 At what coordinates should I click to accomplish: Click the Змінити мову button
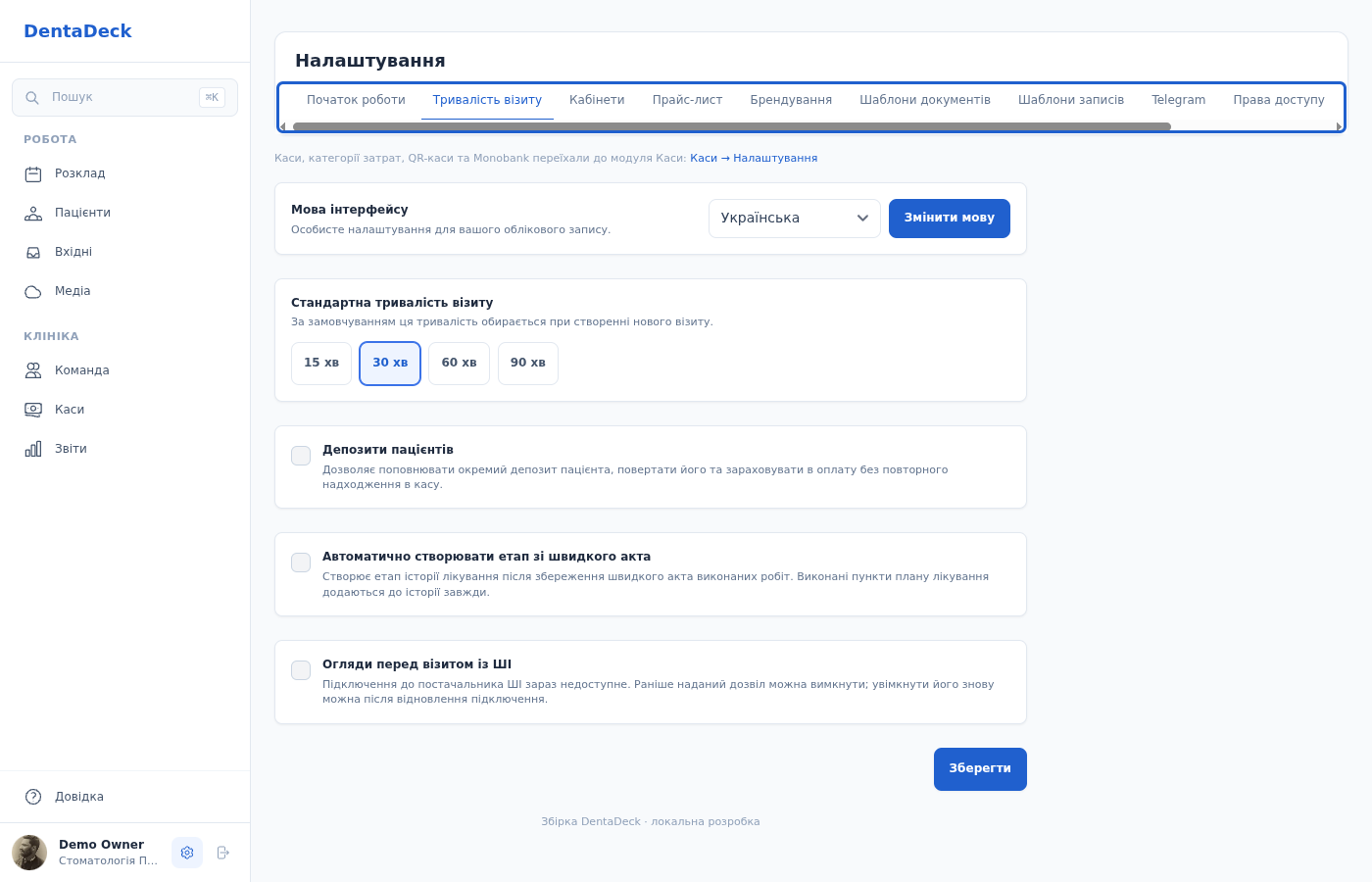pos(950,219)
